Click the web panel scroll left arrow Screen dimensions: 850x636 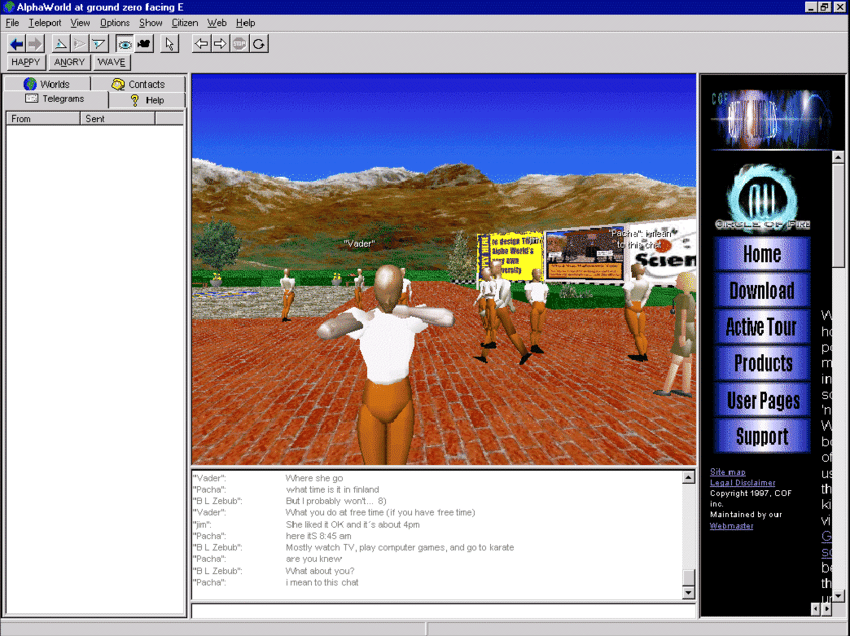pyautogui.click(x=816, y=609)
